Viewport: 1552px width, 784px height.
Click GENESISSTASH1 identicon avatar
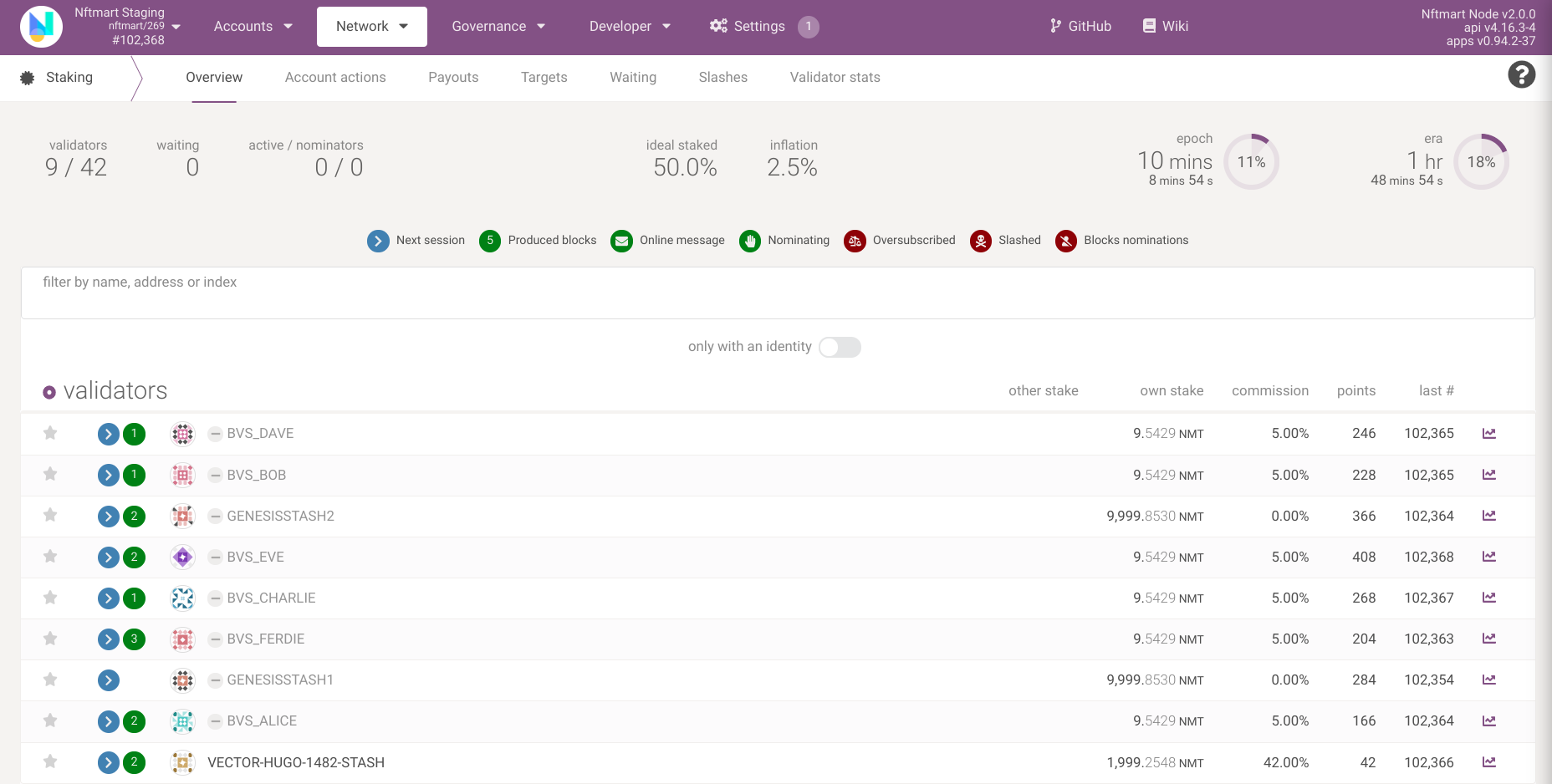[182, 680]
